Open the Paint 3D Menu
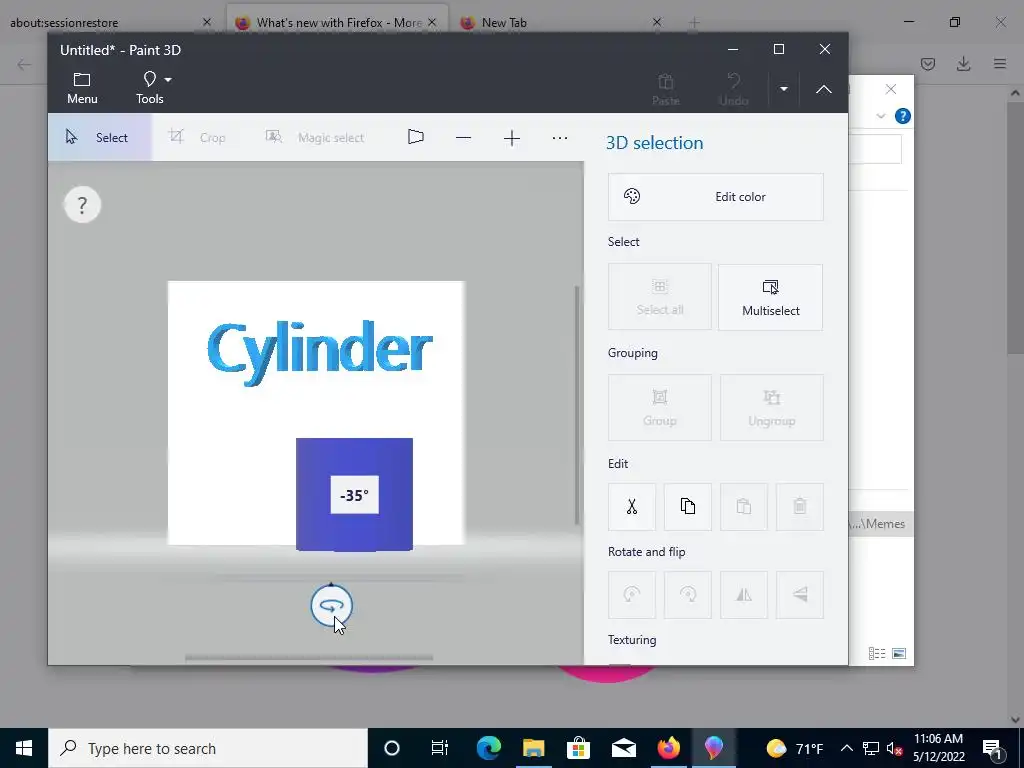This screenshot has width=1024, height=768. (82, 88)
